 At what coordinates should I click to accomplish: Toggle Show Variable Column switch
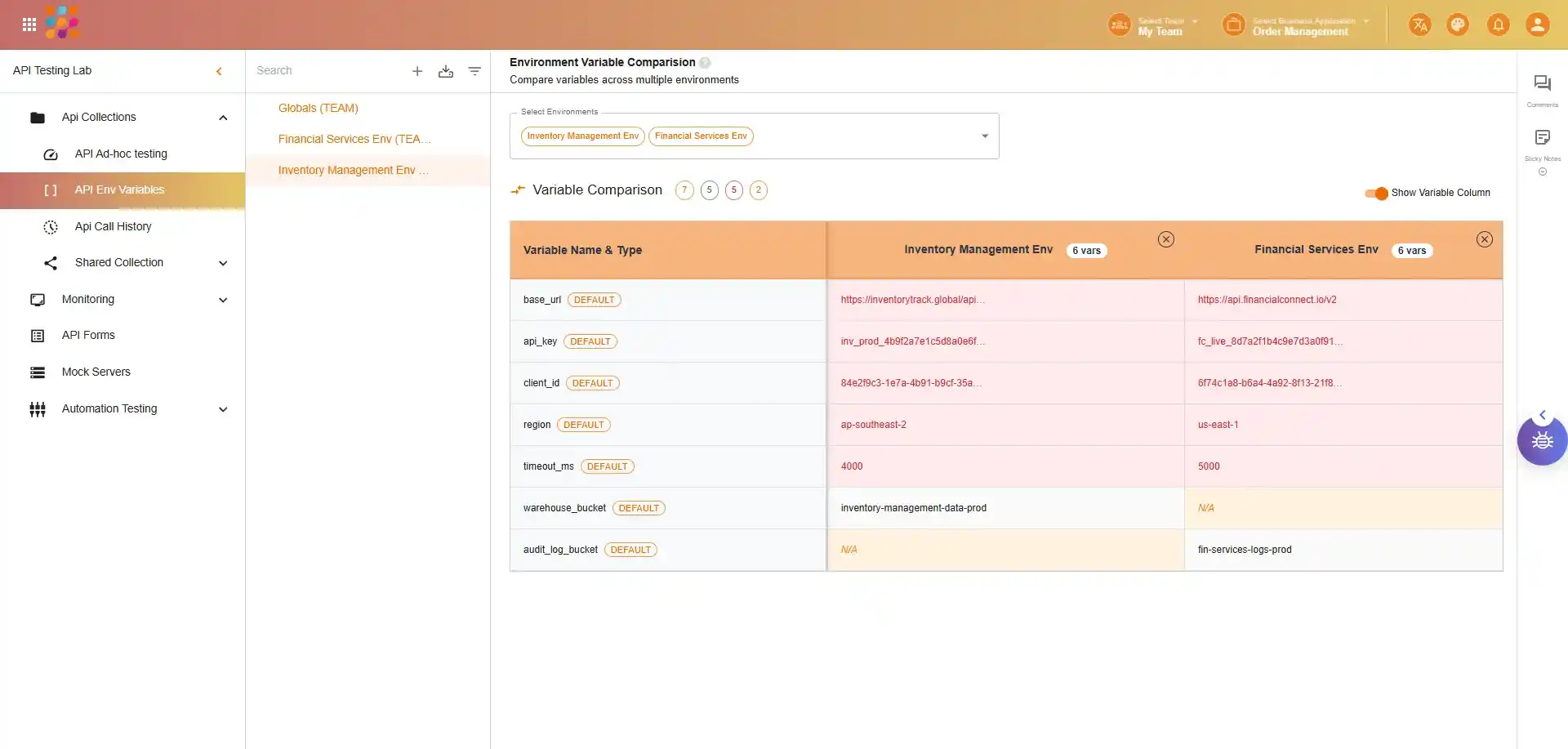point(1377,193)
